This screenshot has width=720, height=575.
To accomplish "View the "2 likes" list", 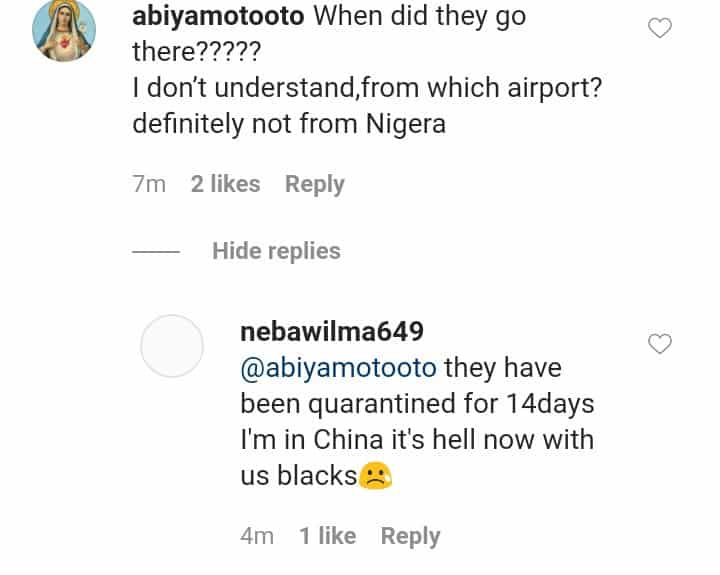I will click(225, 184).
